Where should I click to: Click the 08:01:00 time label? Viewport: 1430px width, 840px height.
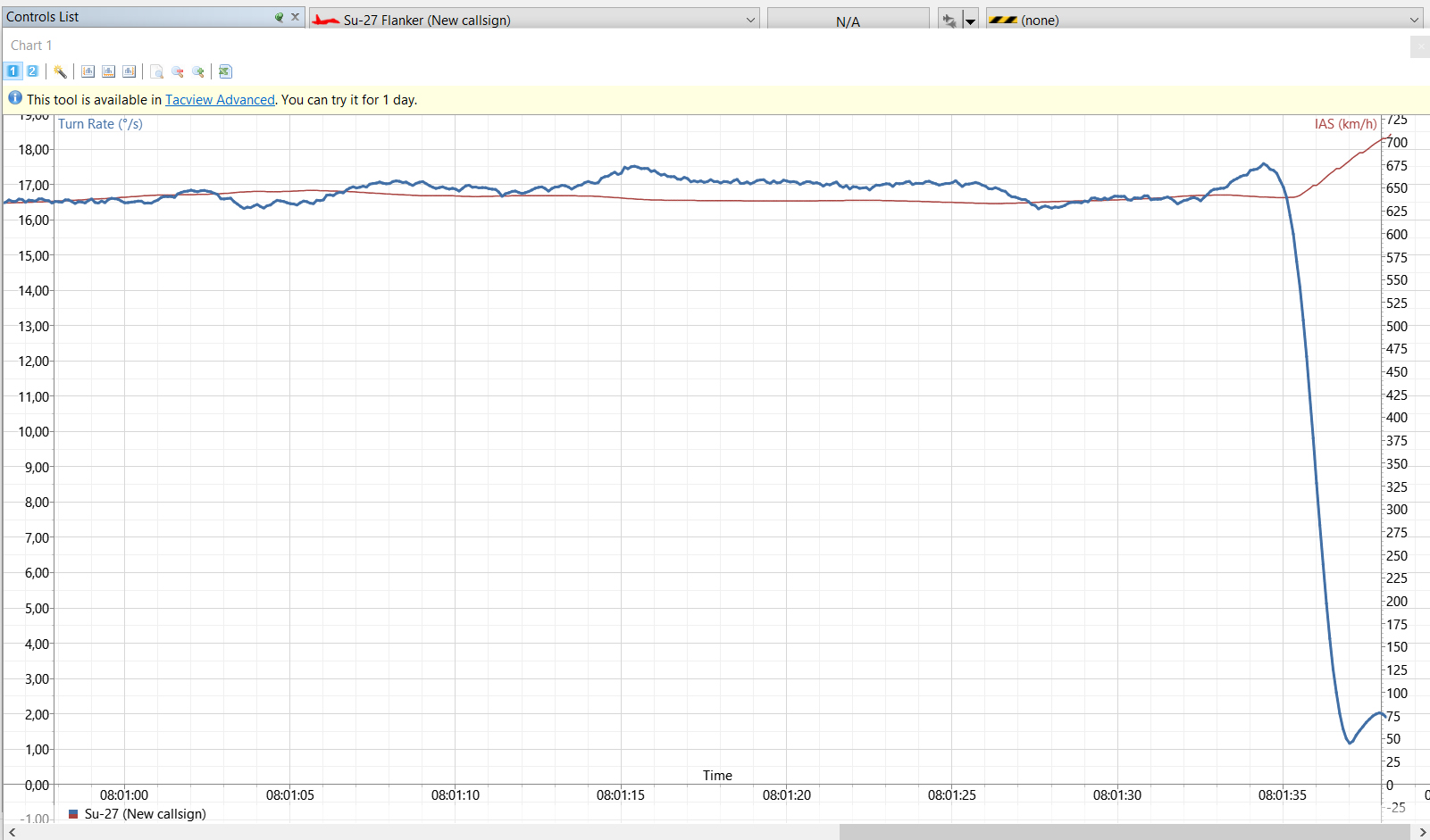[x=124, y=794]
